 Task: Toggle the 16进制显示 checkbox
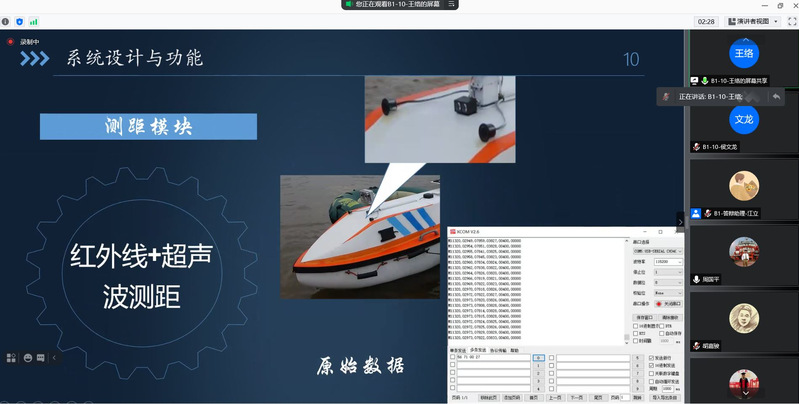tap(635, 326)
